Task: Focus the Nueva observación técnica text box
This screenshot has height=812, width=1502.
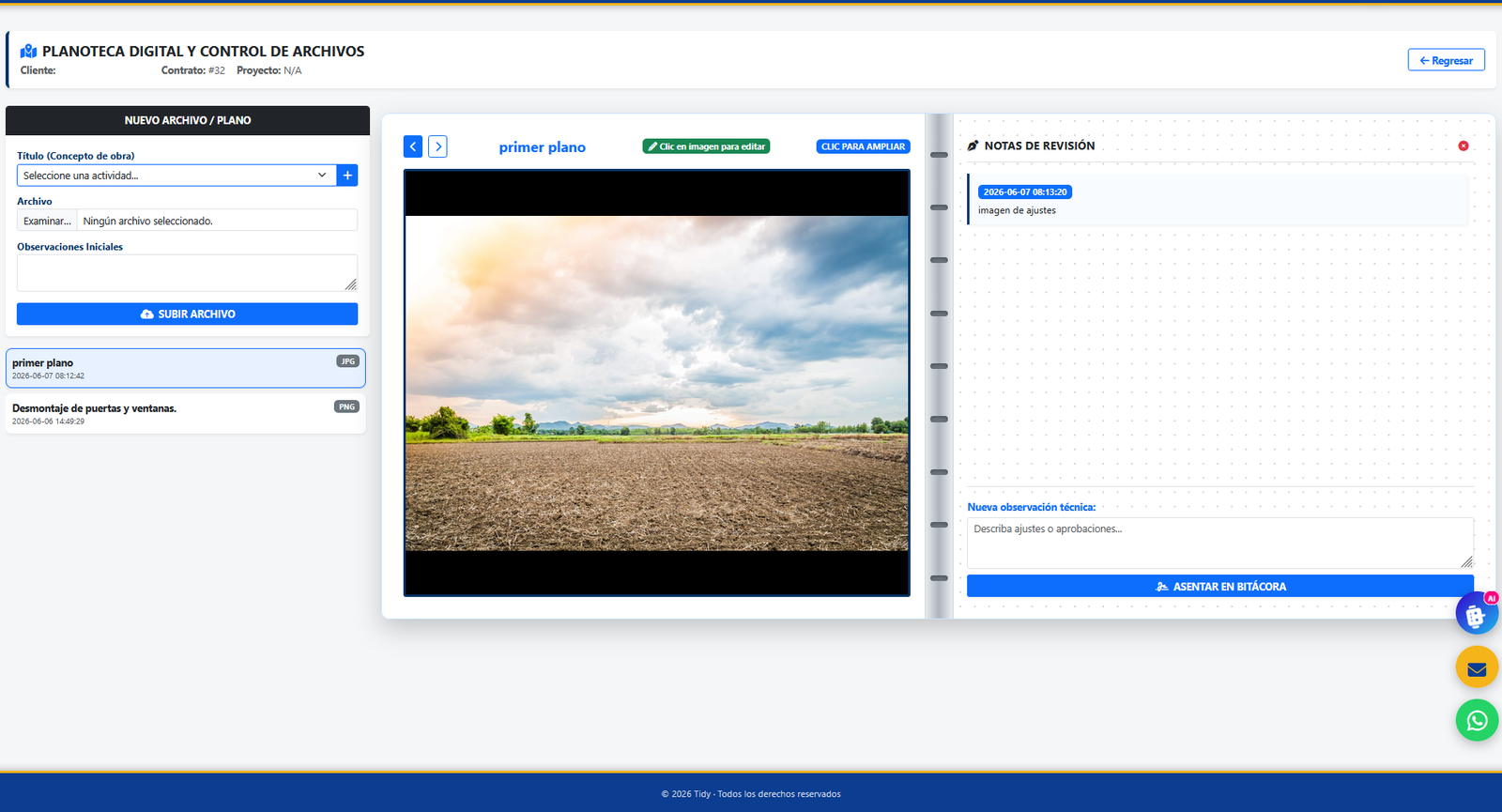Action: coord(1219,543)
